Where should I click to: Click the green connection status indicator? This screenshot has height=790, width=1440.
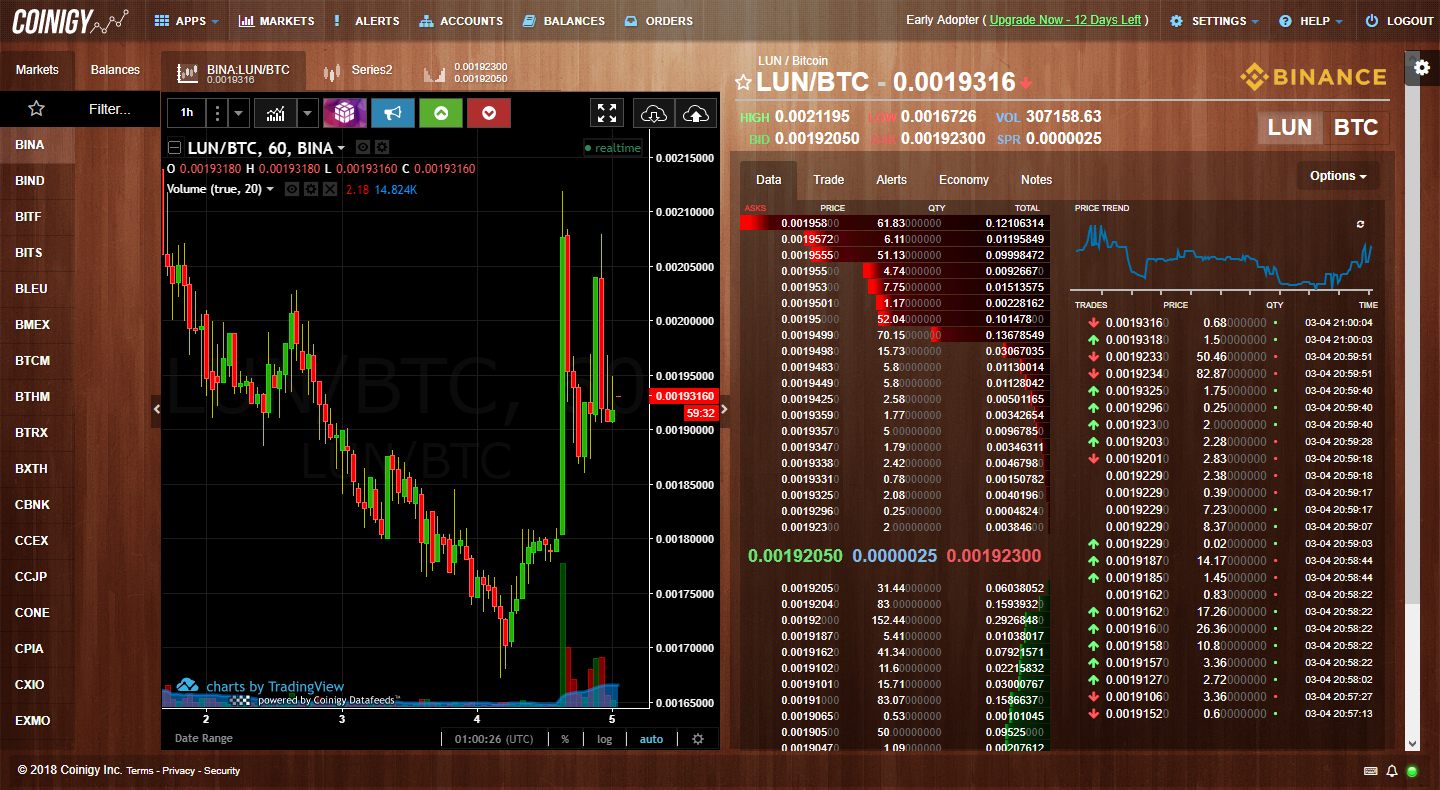coord(1411,771)
